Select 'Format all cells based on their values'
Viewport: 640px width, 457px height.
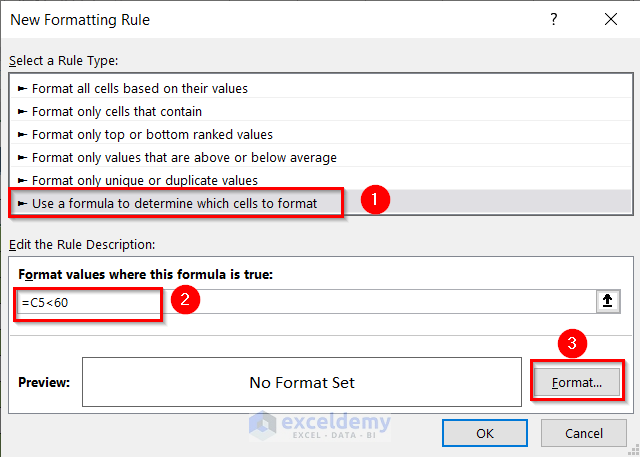point(140,88)
